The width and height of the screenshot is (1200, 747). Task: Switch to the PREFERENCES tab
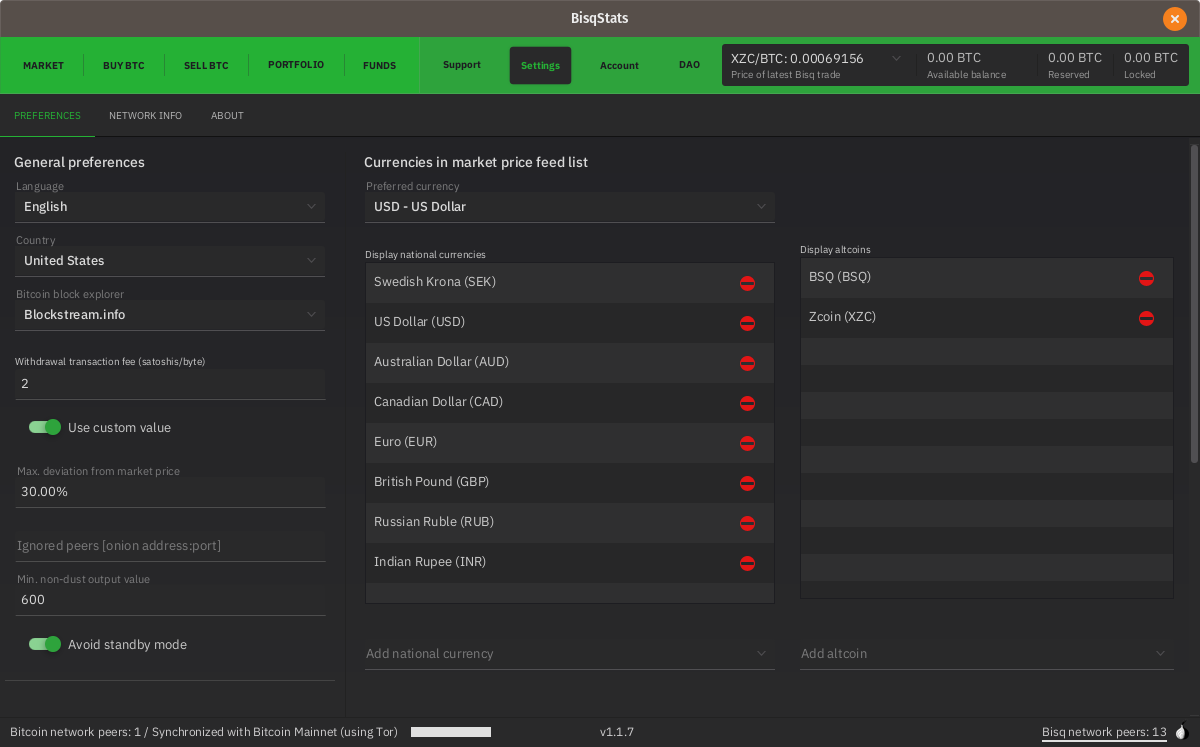pyautogui.click(x=47, y=116)
